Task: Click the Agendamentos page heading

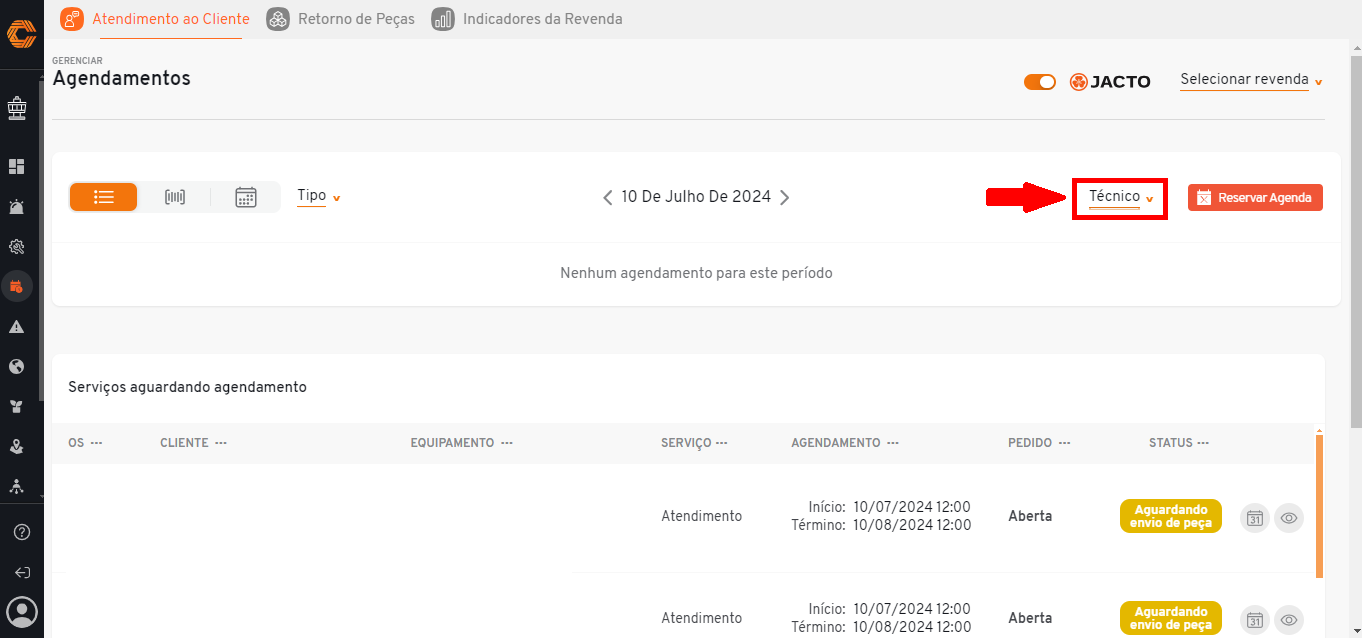Action: [x=121, y=78]
